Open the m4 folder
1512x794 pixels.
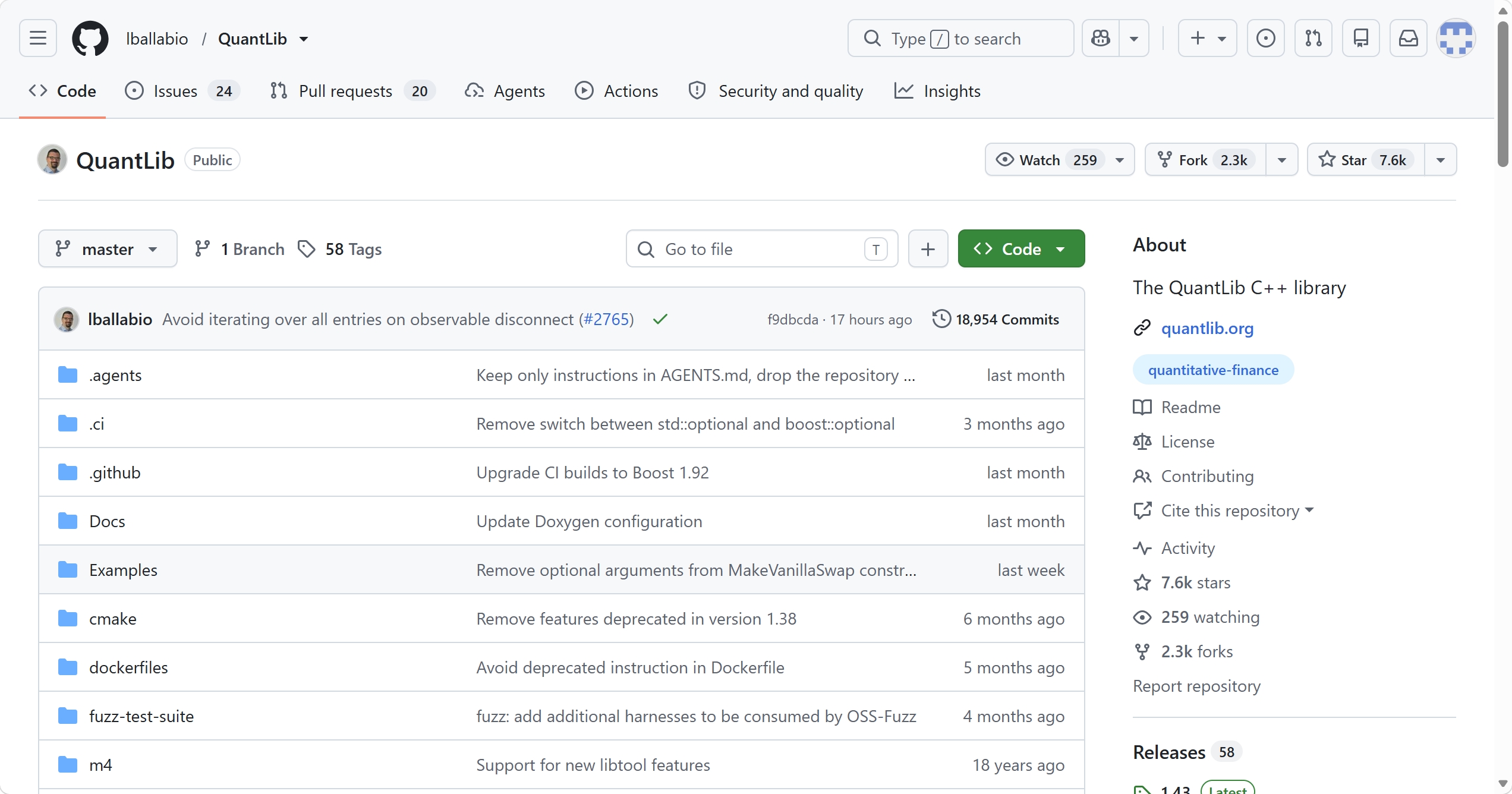click(x=100, y=765)
